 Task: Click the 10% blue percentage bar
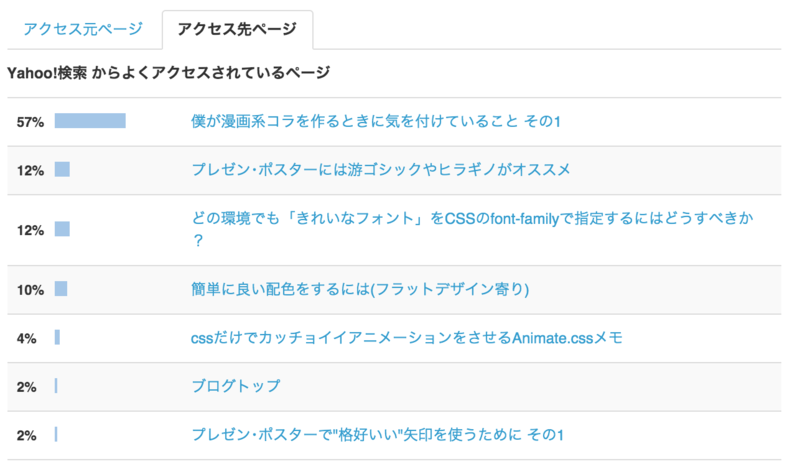point(61,290)
